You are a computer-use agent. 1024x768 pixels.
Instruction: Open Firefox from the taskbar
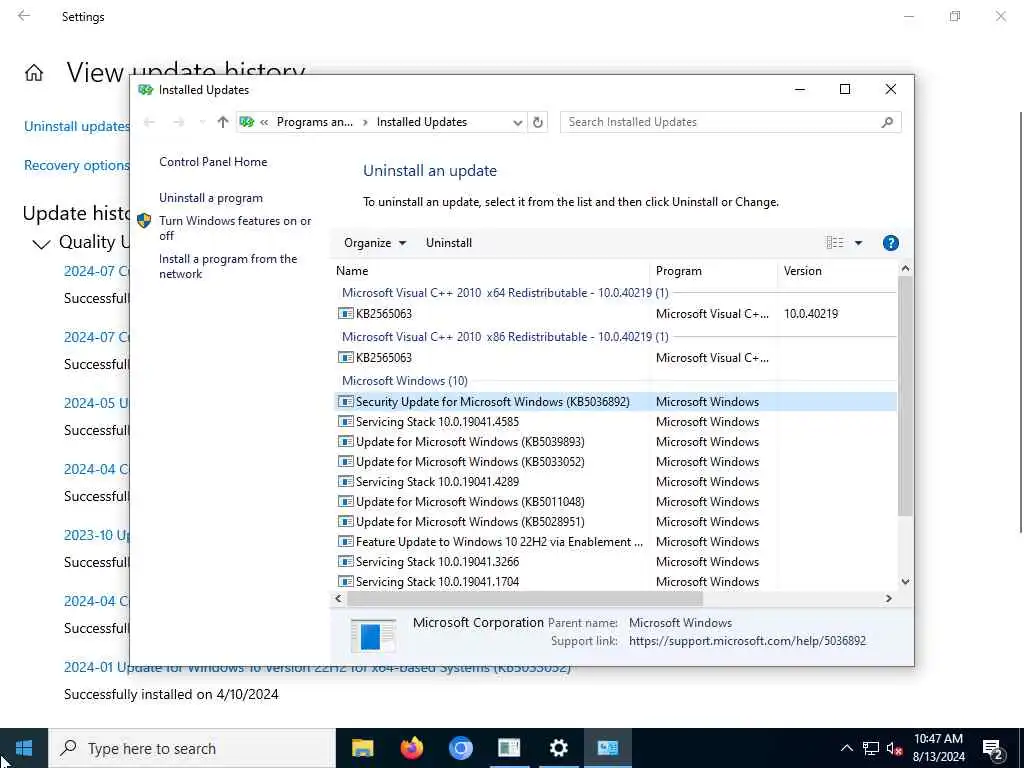(411, 748)
